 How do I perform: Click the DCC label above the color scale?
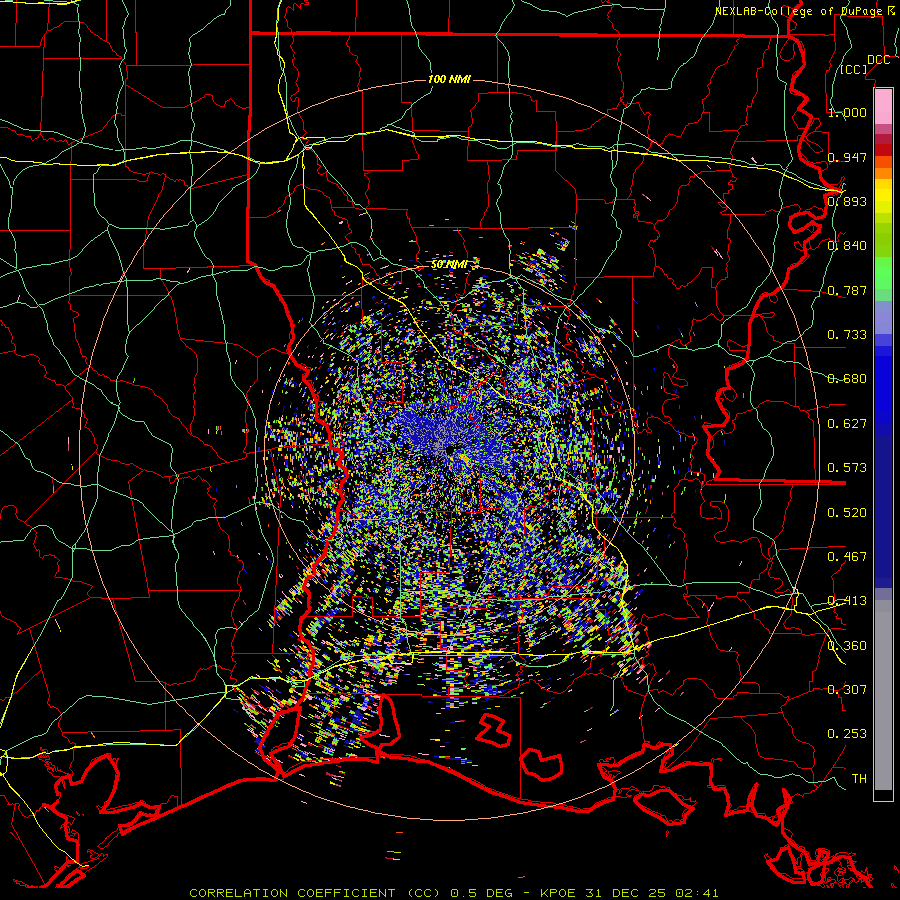[x=878, y=60]
